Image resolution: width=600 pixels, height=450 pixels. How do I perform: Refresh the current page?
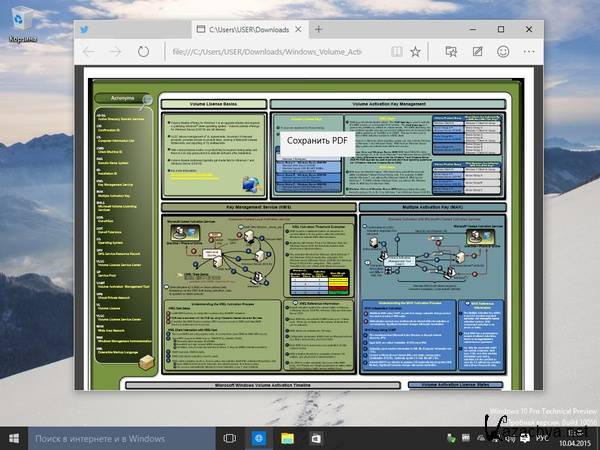click(144, 51)
